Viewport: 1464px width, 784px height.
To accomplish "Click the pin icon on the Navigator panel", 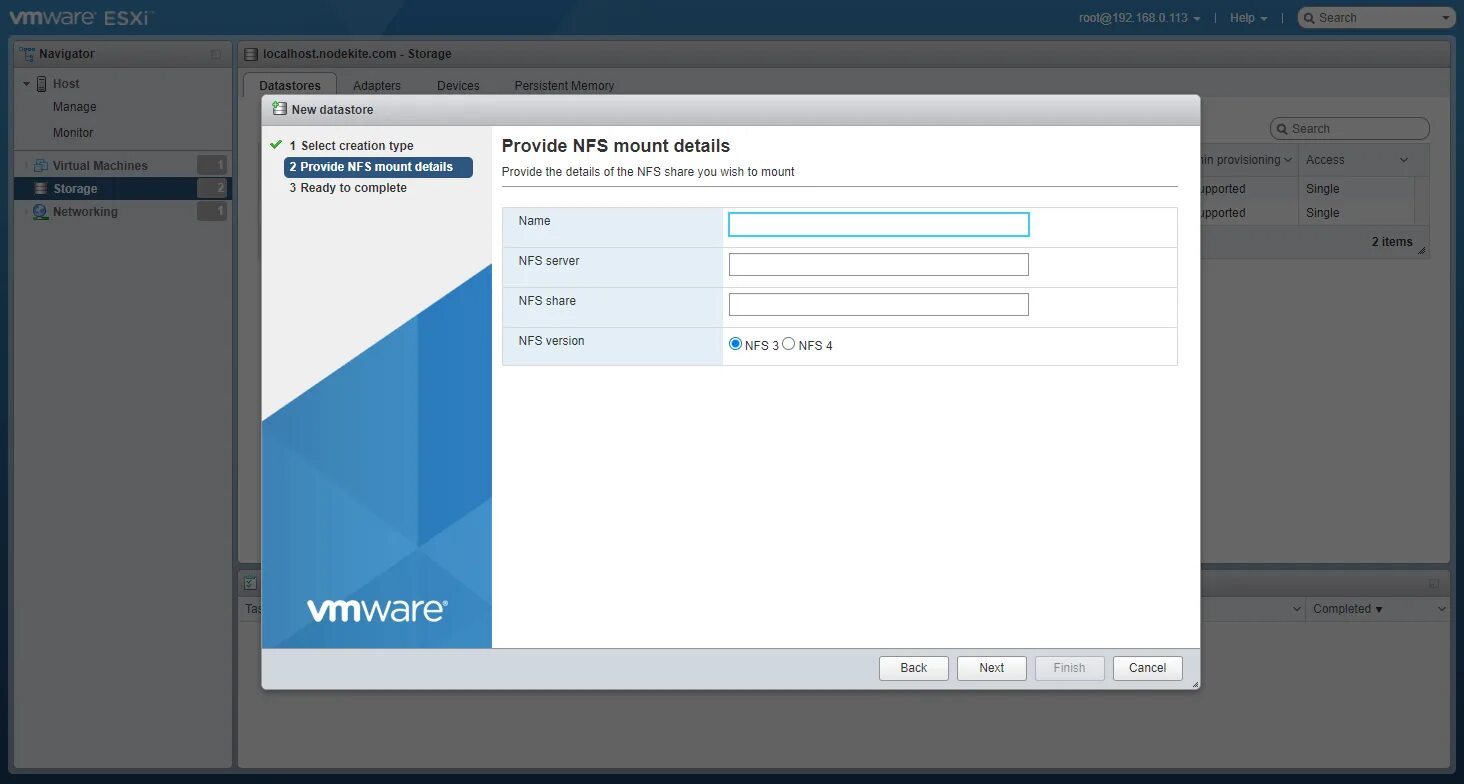I will (x=215, y=54).
